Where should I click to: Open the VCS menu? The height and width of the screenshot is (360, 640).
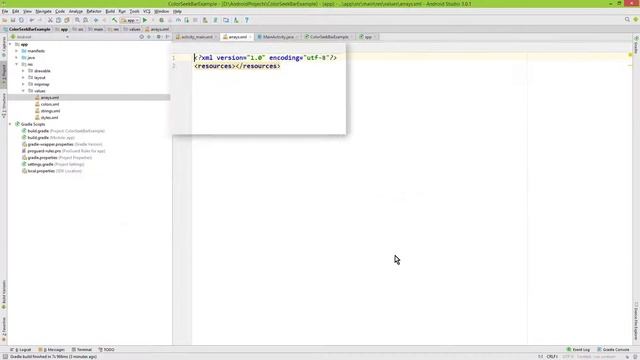click(147, 11)
